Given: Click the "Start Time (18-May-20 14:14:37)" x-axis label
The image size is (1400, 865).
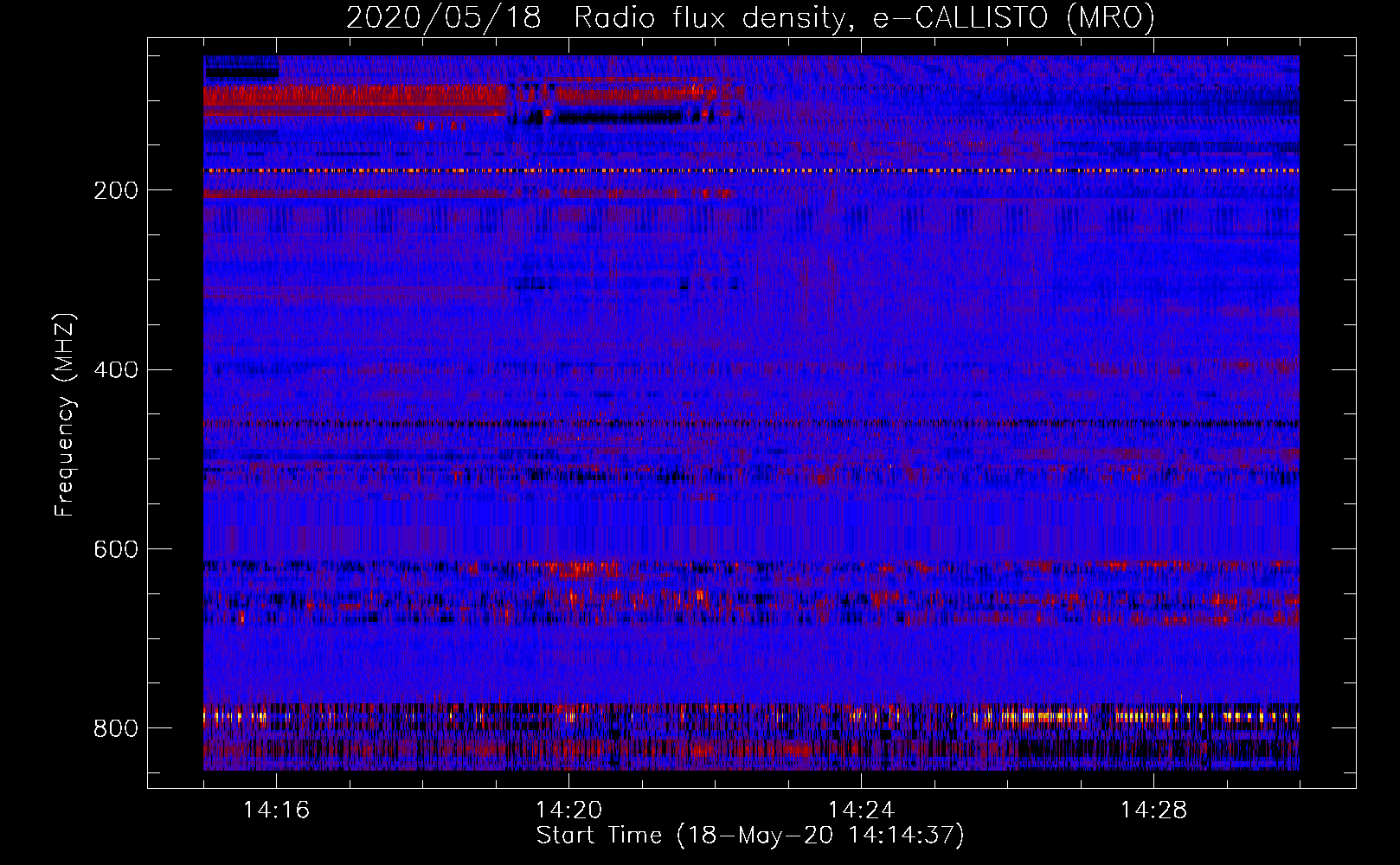Looking at the screenshot, I should [750, 836].
